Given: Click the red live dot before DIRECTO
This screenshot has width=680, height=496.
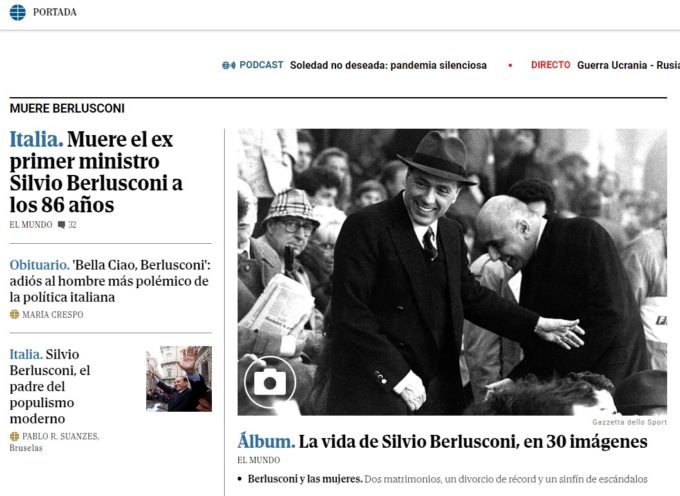Looking at the screenshot, I should [x=510, y=65].
